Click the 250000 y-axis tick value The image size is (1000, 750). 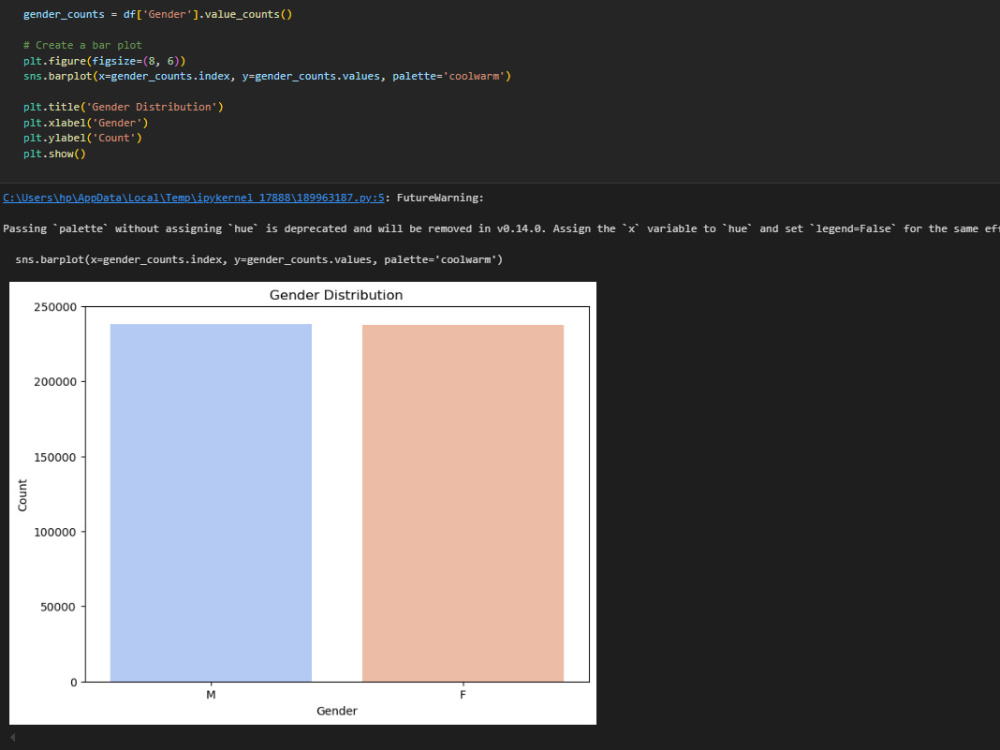55,307
